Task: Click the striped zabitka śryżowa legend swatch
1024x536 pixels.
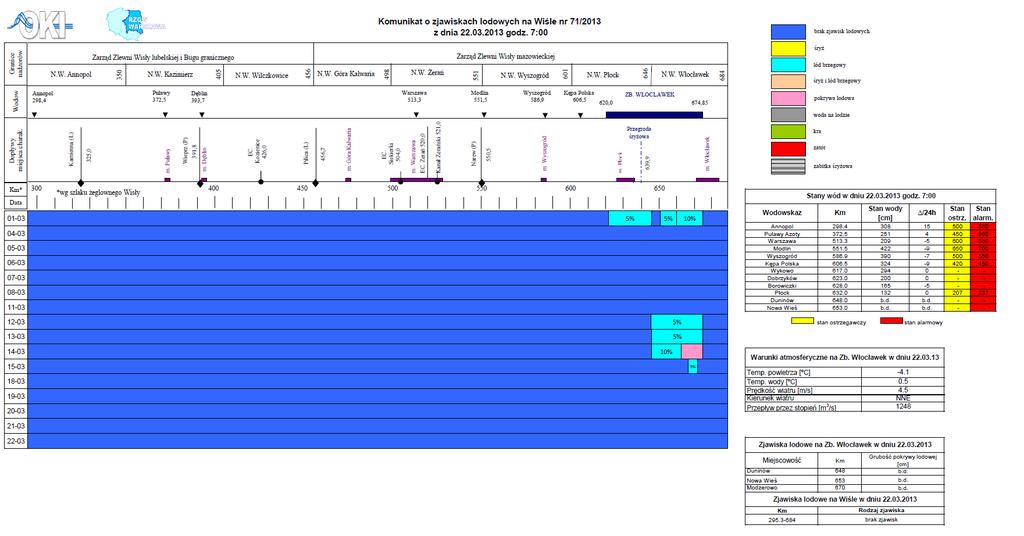Action: [x=788, y=166]
